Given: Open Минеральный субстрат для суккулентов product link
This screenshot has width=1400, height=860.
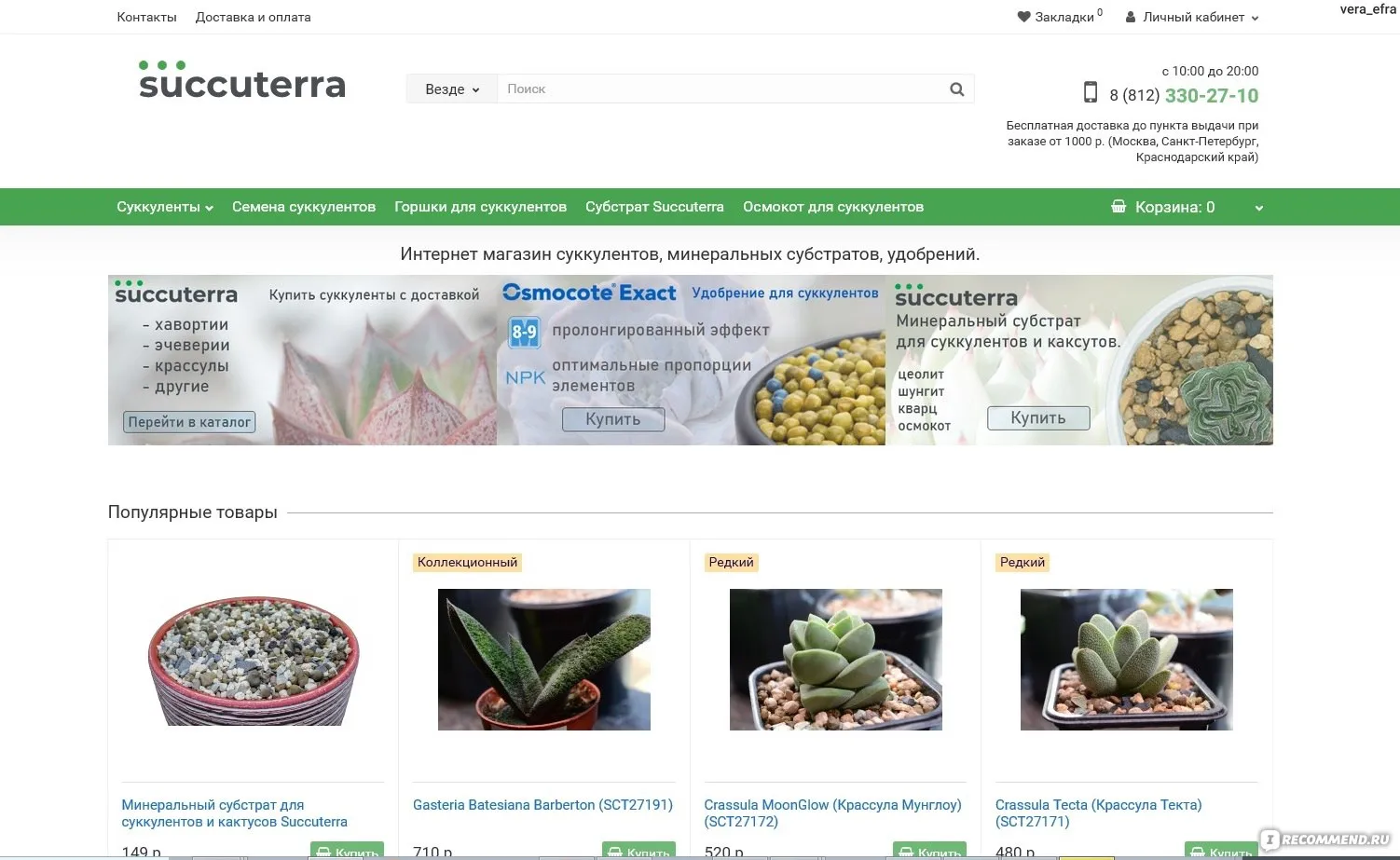Looking at the screenshot, I should click(234, 813).
